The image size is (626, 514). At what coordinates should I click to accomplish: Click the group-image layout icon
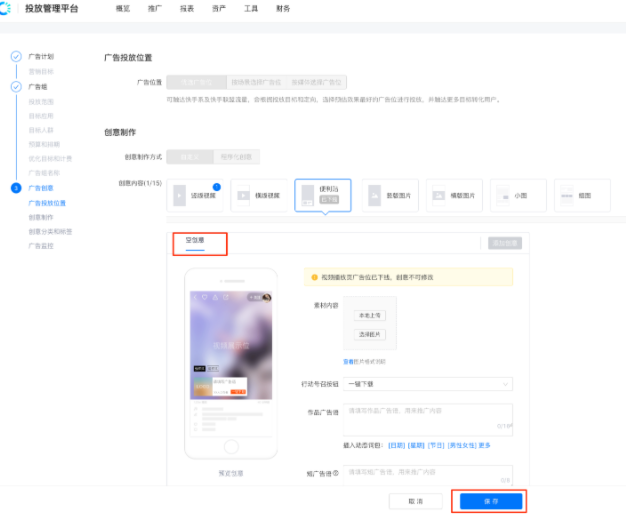point(567,196)
